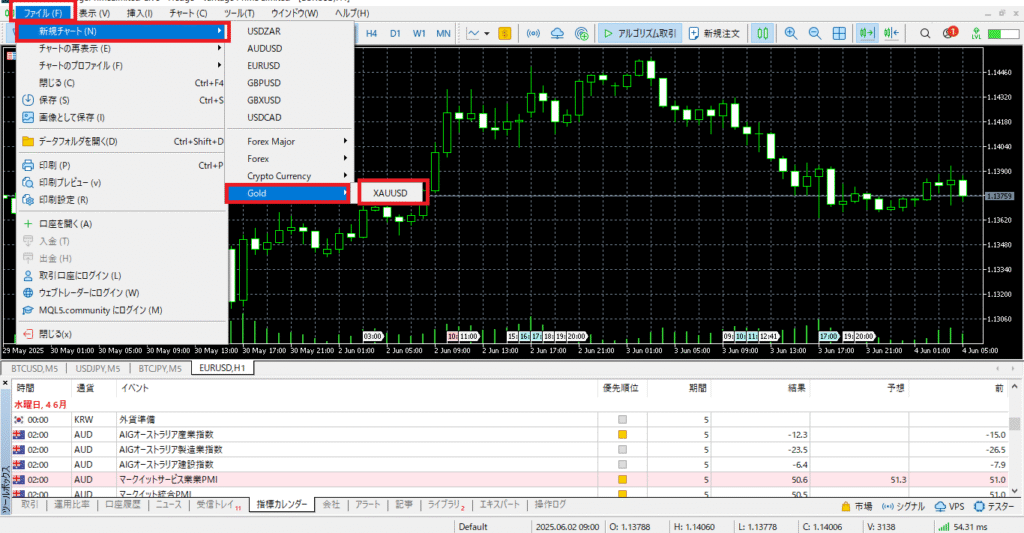Viewport: 1024px width, 533px height.
Task: Open the notification icon with red badge
Action: coord(949,33)
